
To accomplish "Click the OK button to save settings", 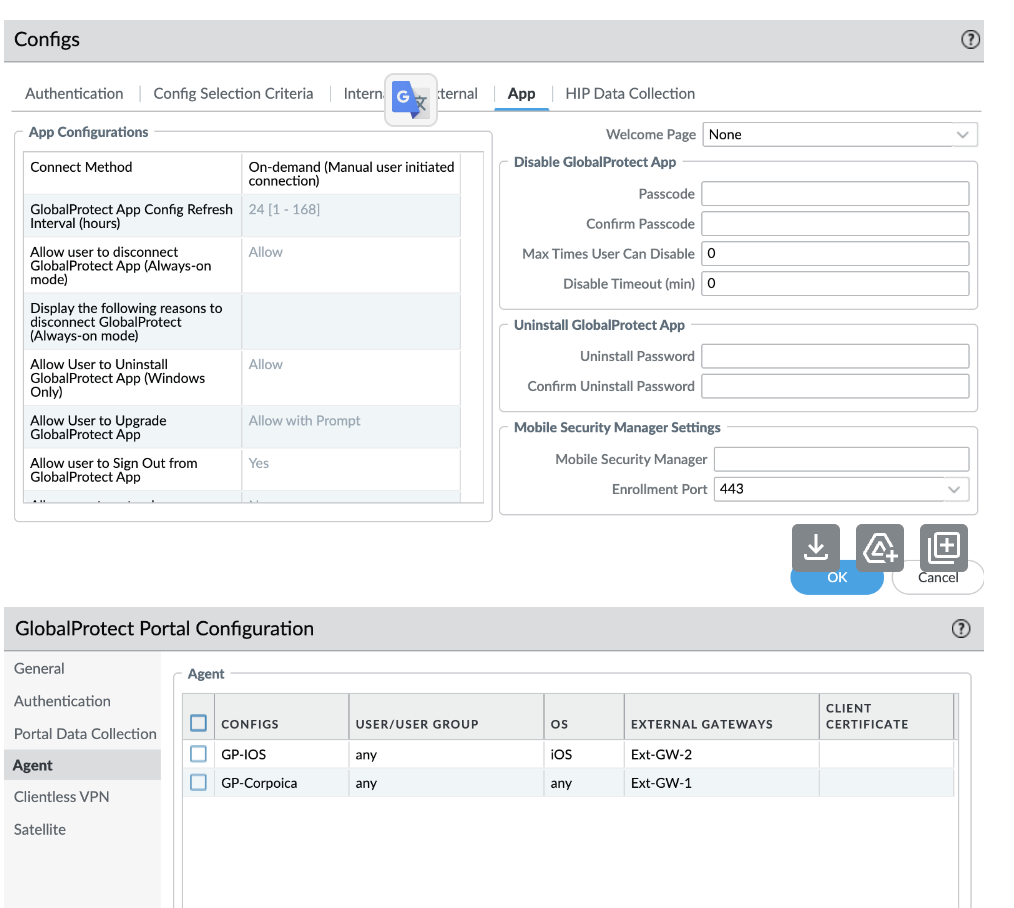I will pyautogui.click(x=837, y=577).
